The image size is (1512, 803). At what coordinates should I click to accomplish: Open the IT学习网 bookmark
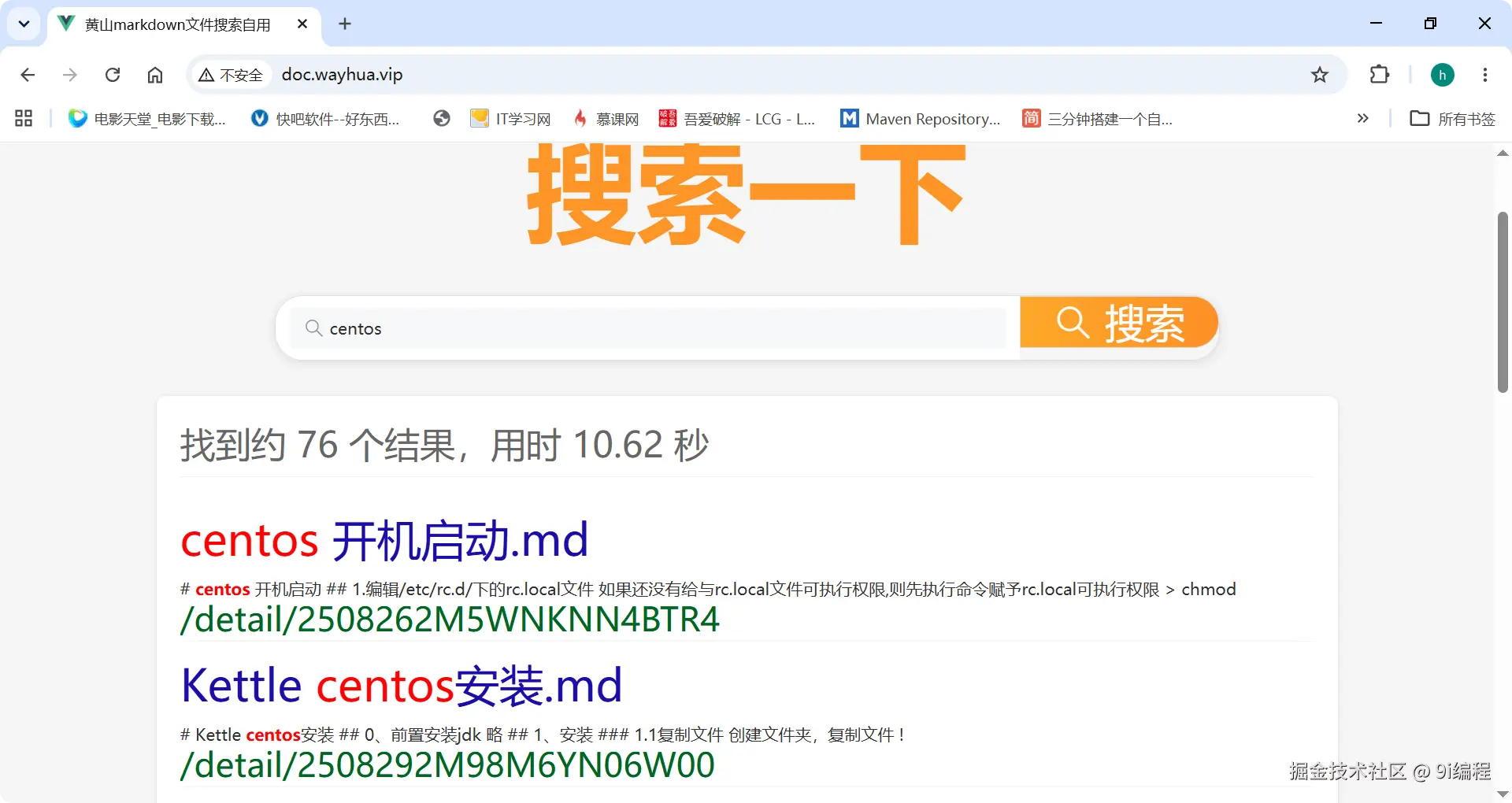(x=510, y=119)
